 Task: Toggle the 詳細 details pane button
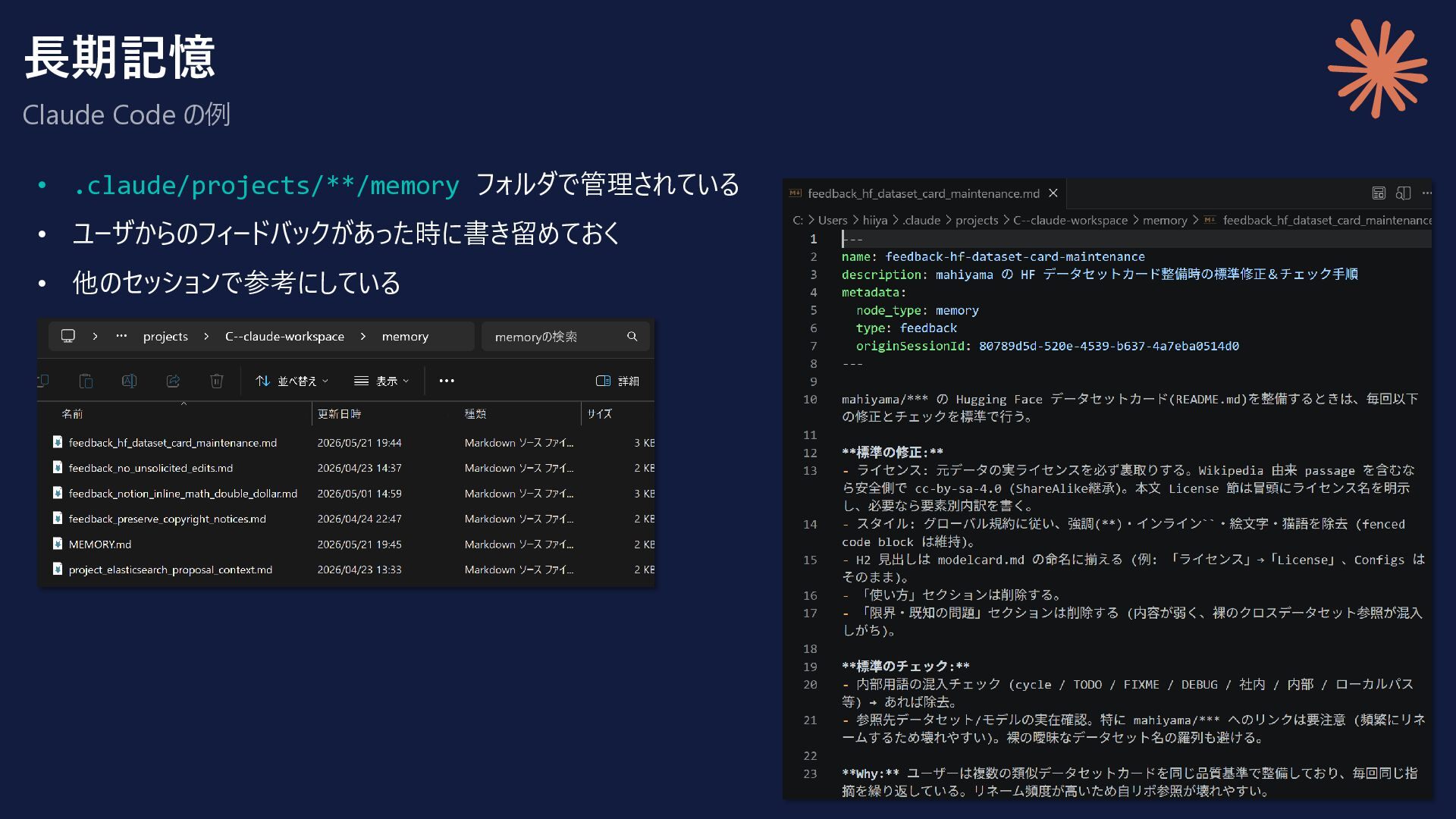point(617,381)
